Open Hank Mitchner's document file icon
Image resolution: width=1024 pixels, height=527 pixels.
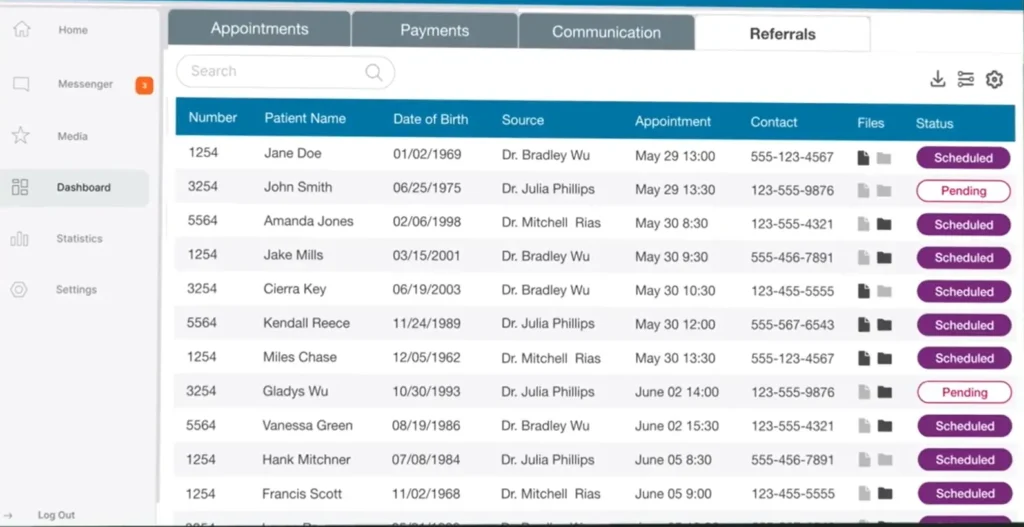(x=865, y=460)
